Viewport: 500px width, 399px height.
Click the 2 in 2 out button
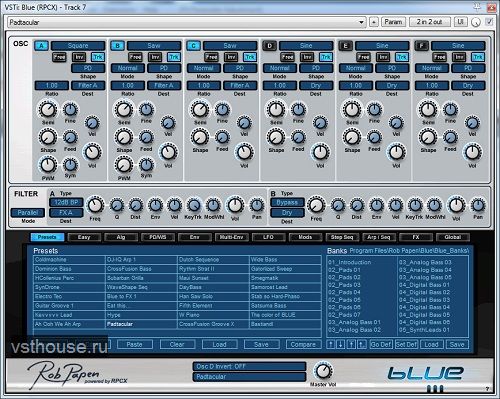pyautogui.click(x=430, y=22)
